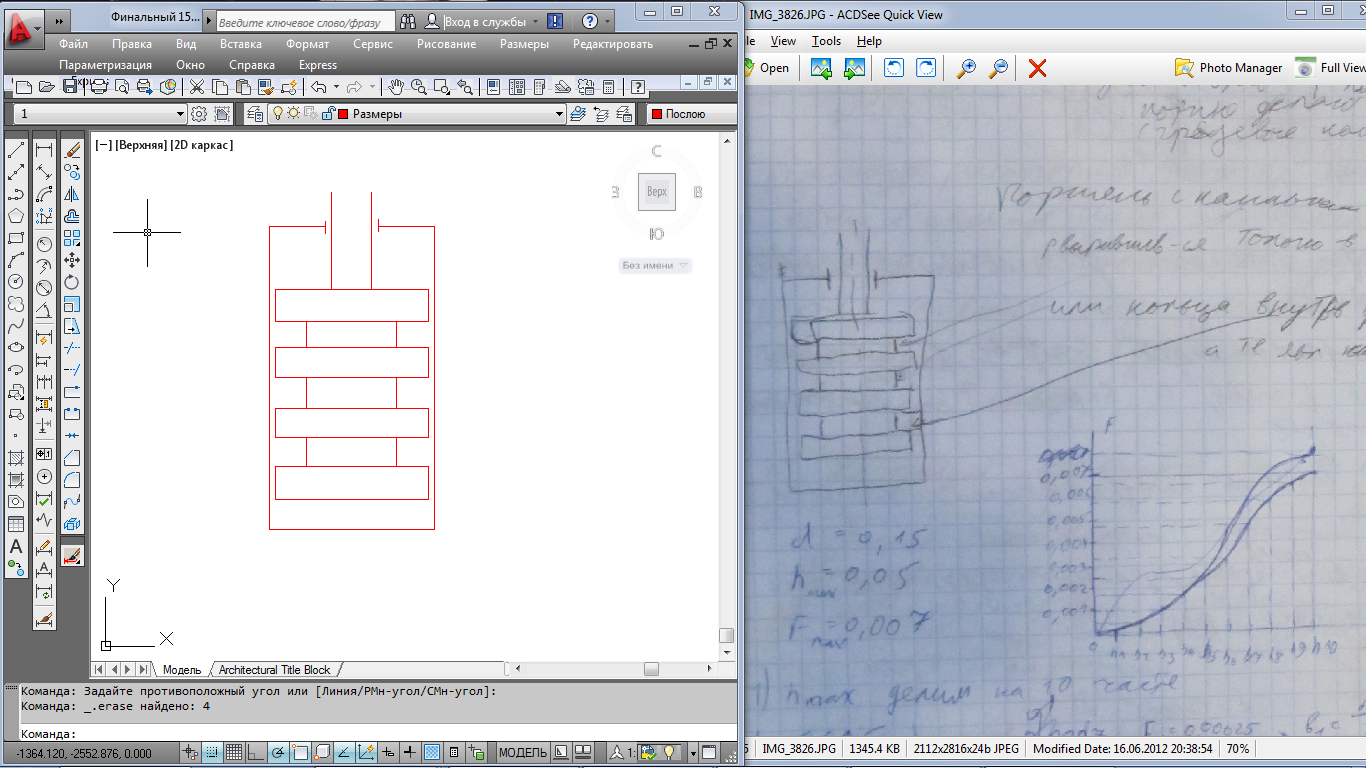
Task: Open Layer Properties Manager icon
Action: point(254,114)
